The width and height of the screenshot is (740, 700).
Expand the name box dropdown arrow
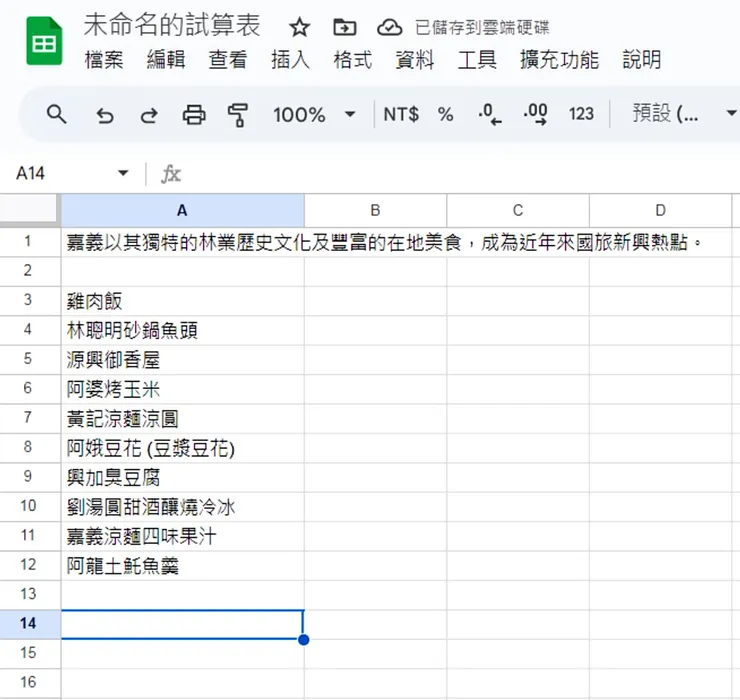[123, 173]
